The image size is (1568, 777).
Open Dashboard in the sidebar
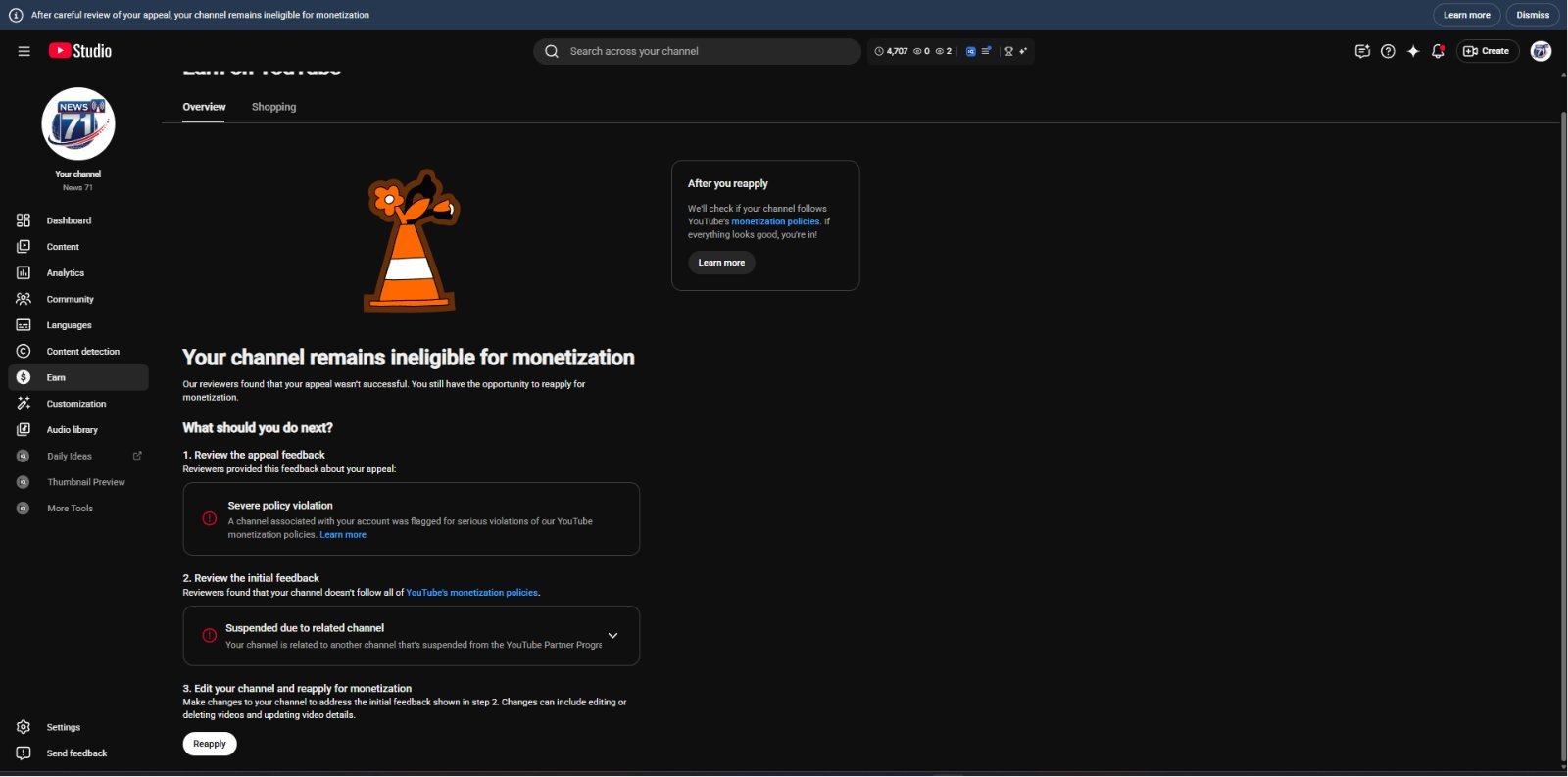click(78, 220)
